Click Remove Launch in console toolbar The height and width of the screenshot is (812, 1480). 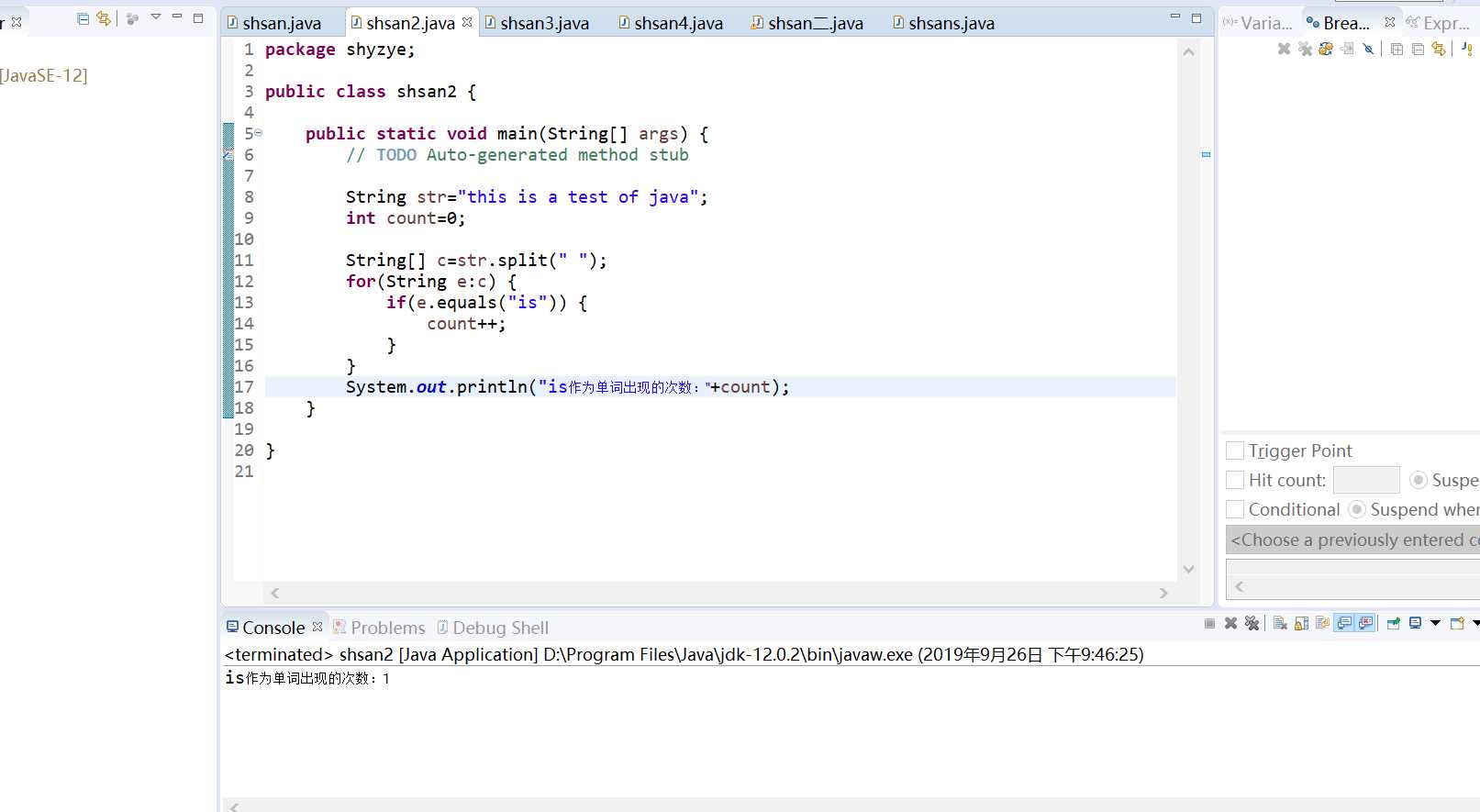pyautogui.click(x=1230, y=623)
